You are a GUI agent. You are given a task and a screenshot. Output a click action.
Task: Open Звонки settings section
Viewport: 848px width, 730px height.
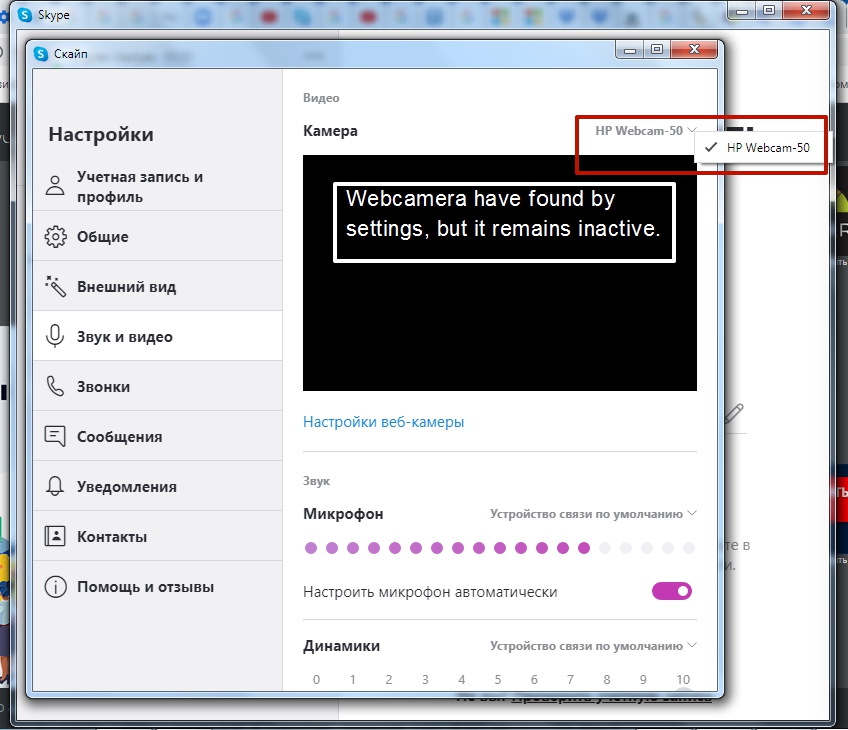[x=157, y=387]
